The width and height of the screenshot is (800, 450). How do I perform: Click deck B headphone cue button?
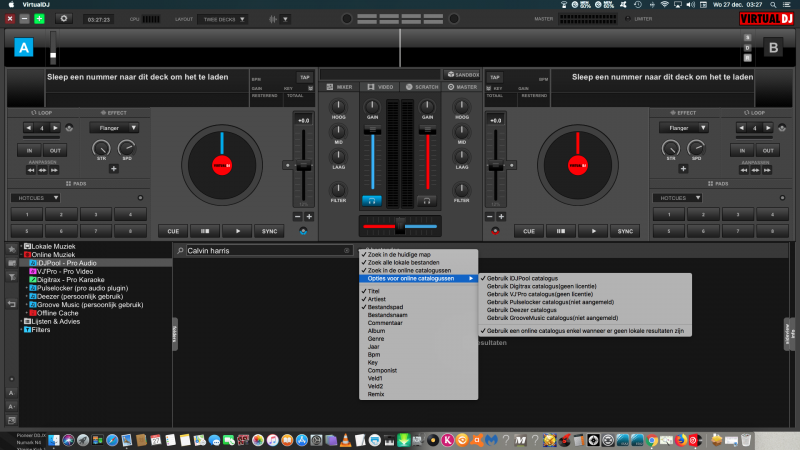pyautogui.click(x=427, y=201)
